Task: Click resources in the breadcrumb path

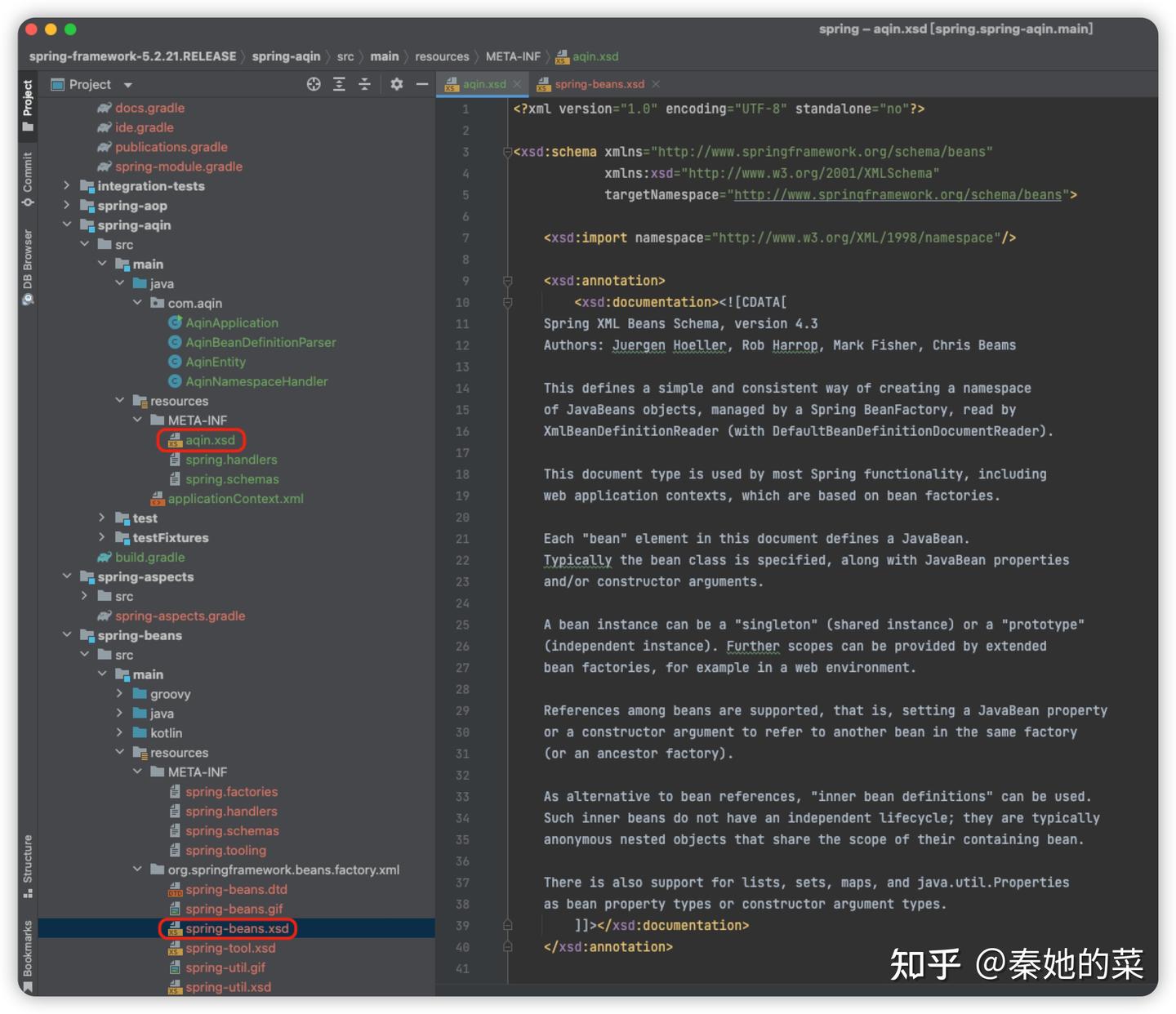Action: pos(442,56)
